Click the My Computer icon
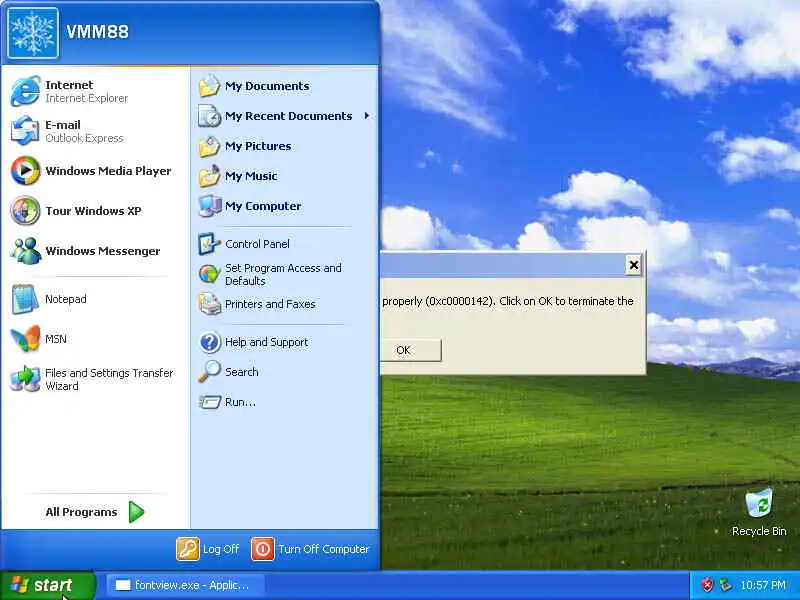The height and width of the screenshot is (600, 800). point(209,206)
